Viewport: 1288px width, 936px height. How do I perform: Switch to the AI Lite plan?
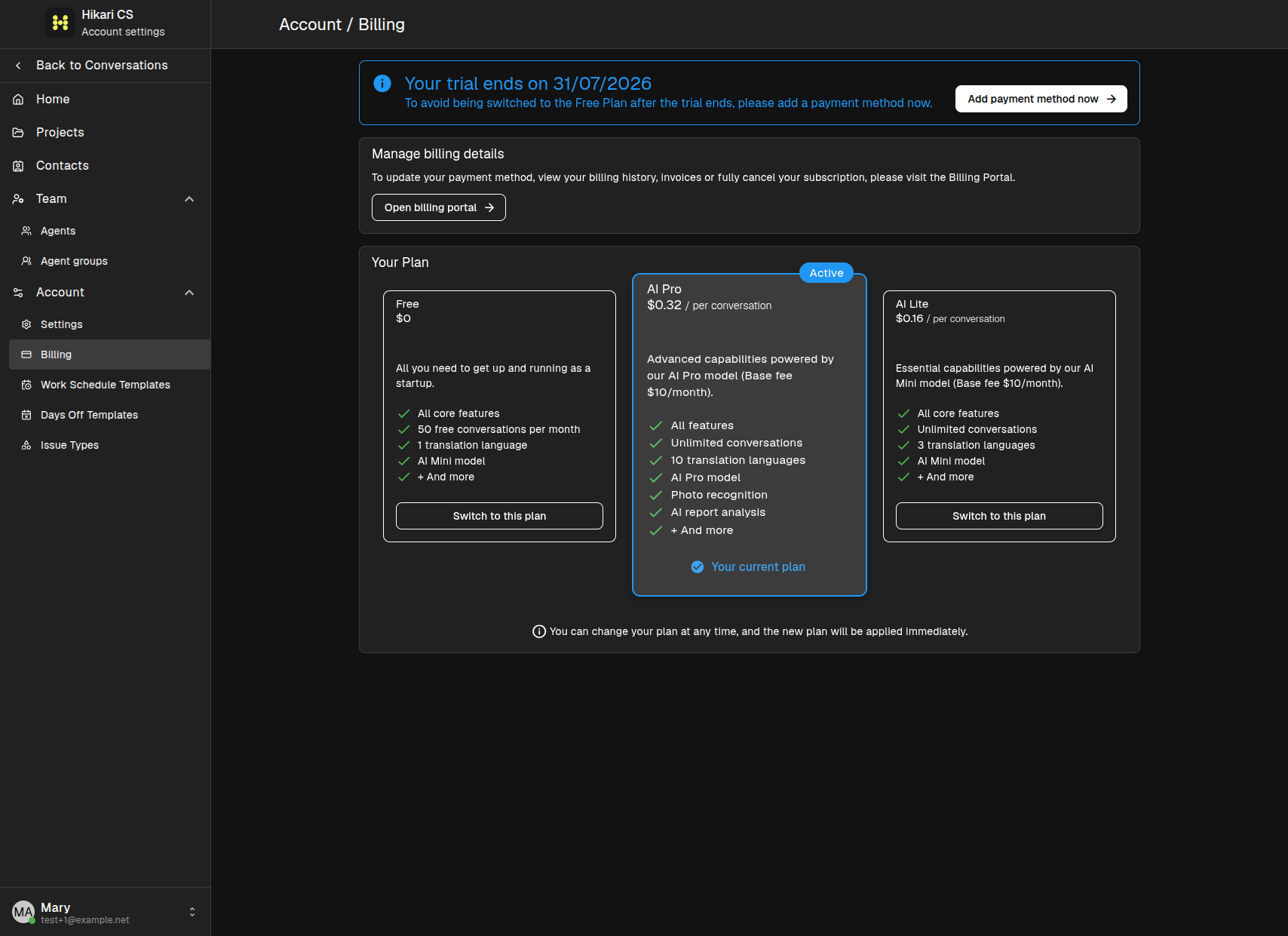click(999, 516)
